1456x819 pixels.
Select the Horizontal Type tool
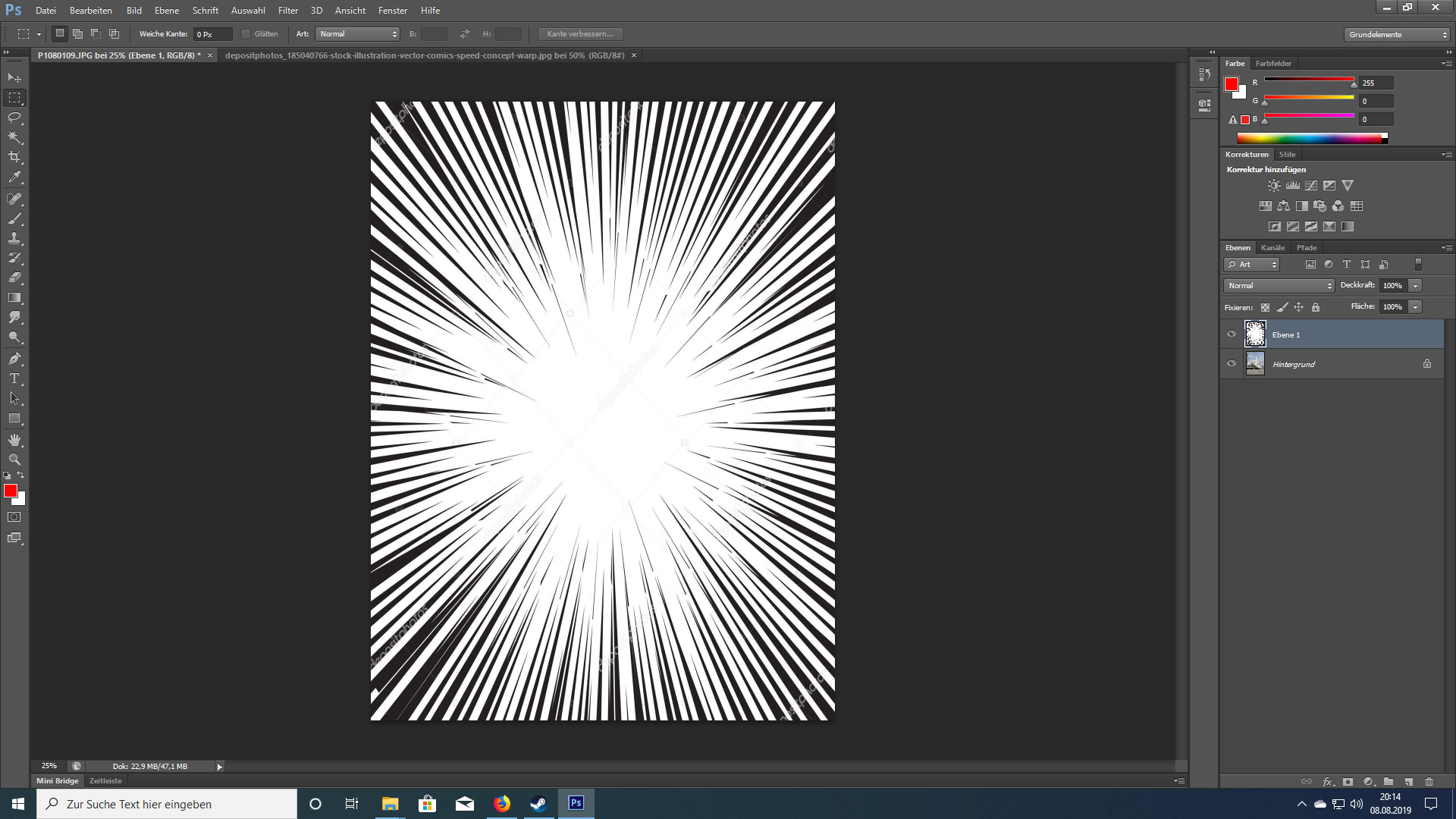pos(14,378)
